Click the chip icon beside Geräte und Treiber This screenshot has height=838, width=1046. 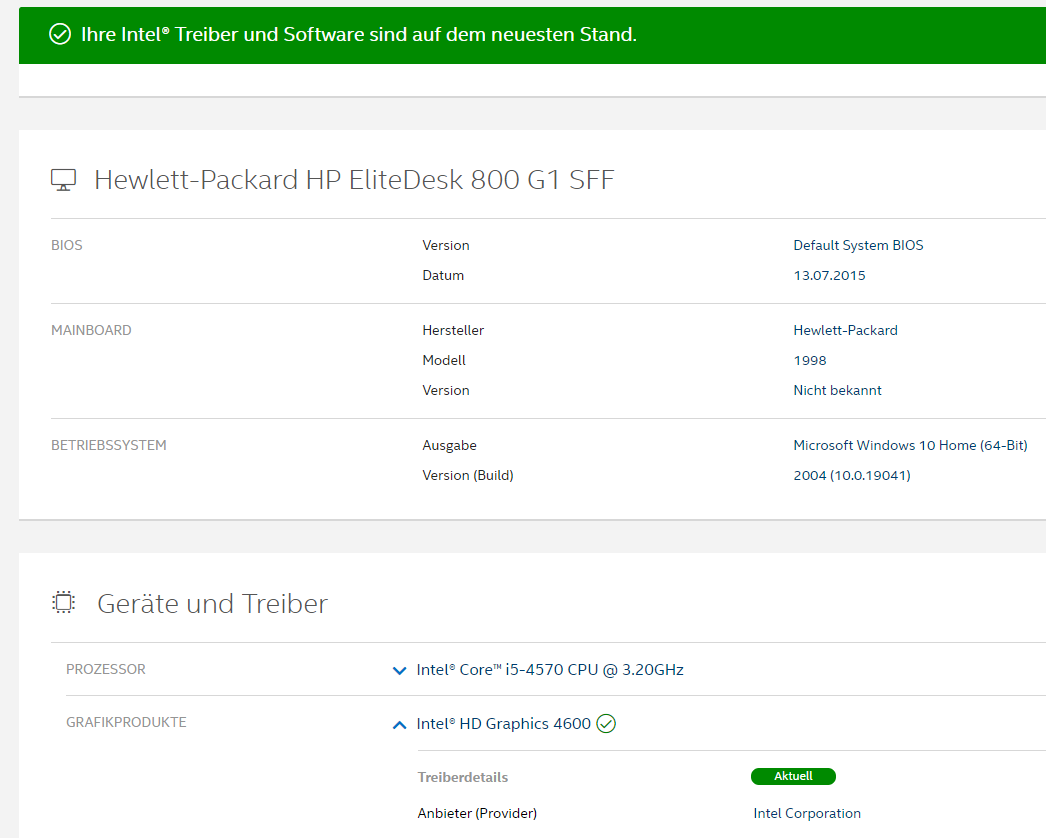pos(63,602)
